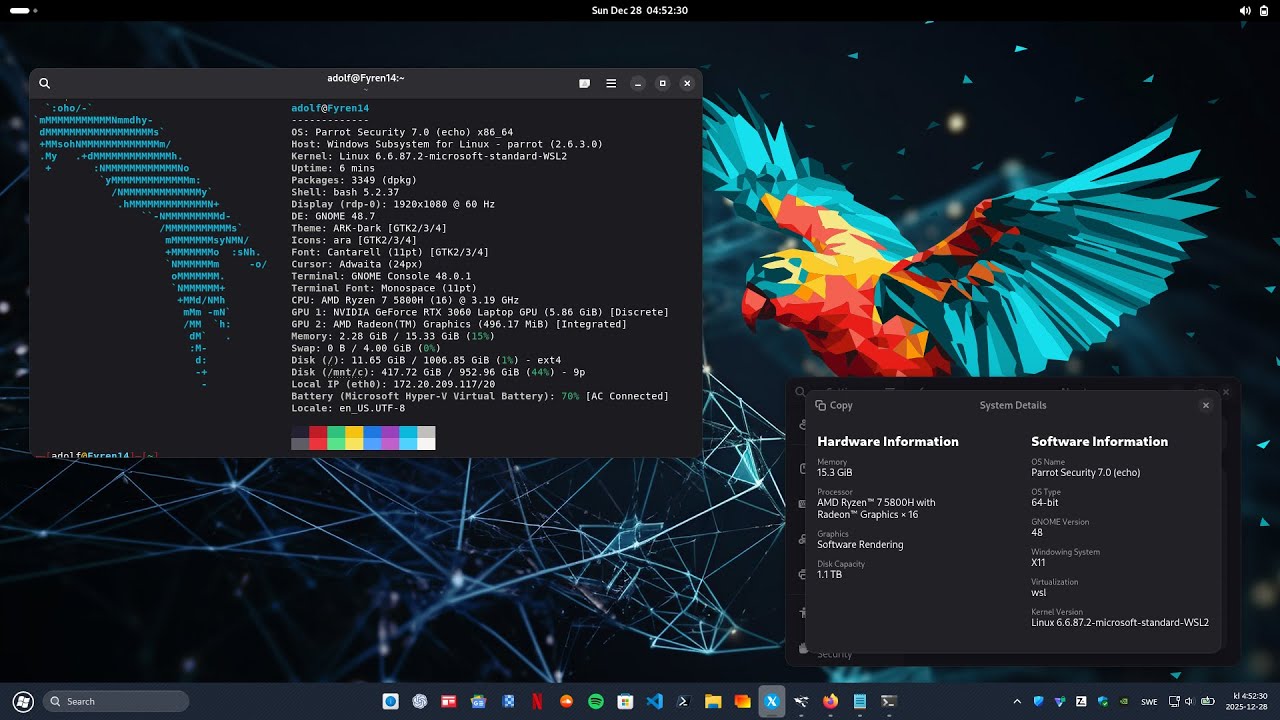Open the Windows taskbar volume icon
This screenshot has width=1280, height=720.
[1190, 701]
